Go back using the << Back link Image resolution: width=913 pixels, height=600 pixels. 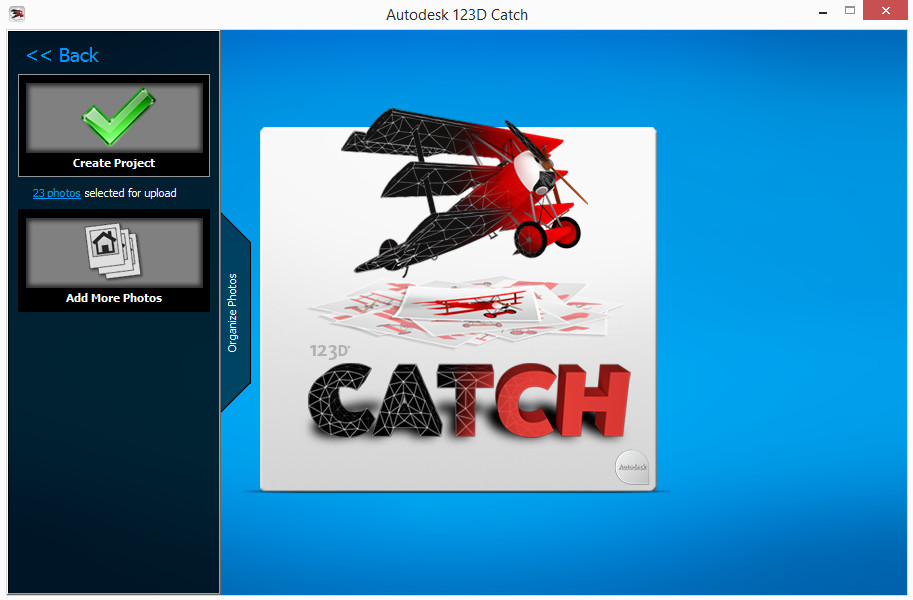(x=62, y=55)
